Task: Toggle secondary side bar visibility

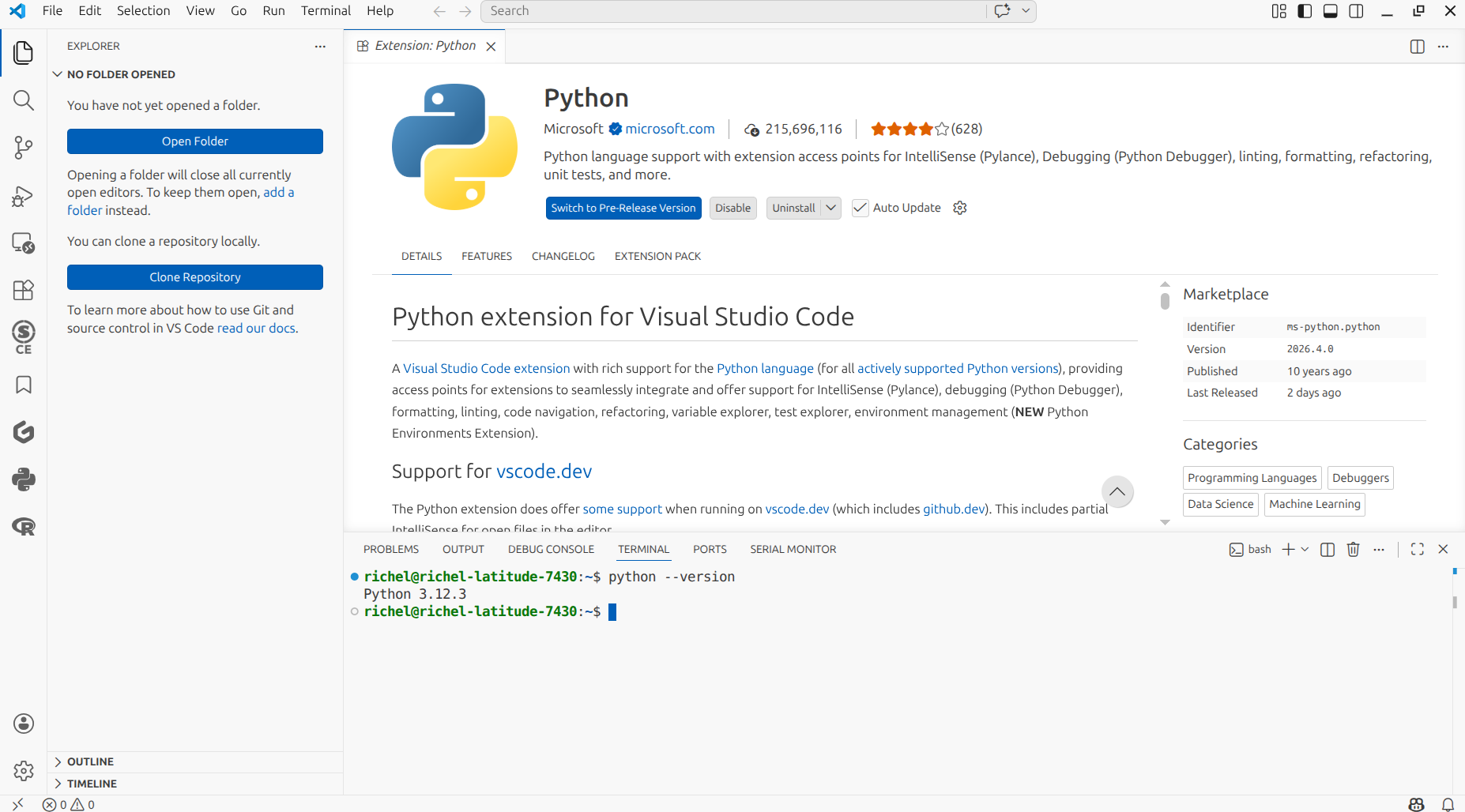Action: coord(1357,11)
